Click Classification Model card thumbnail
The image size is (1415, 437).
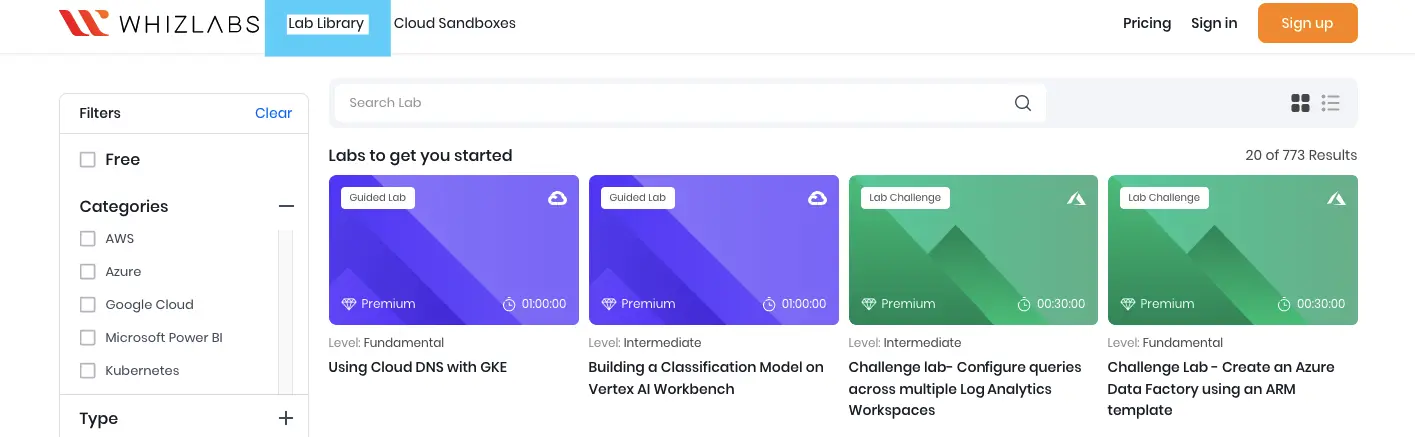713,250
